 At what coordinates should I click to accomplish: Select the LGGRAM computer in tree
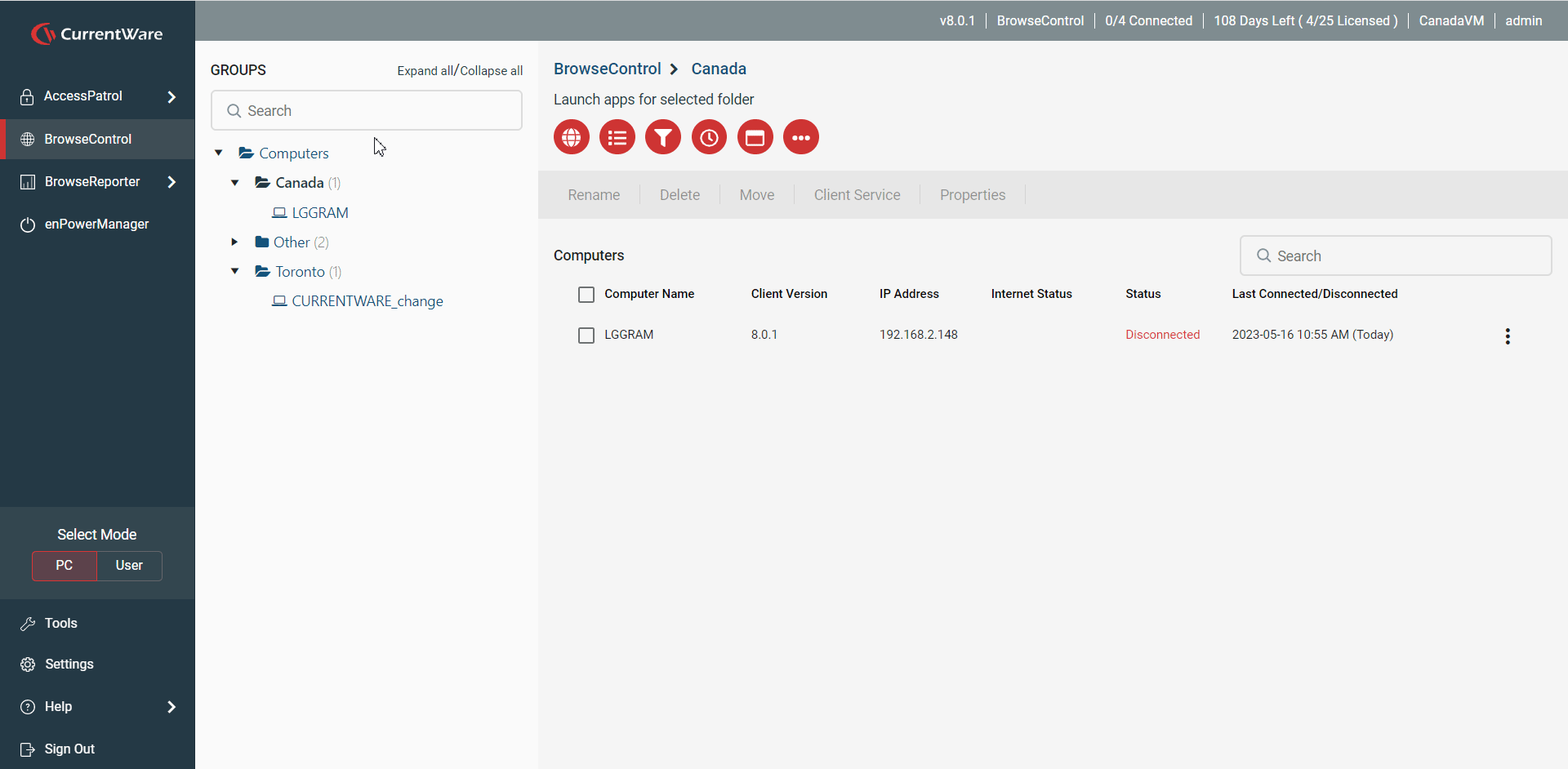click(320, 213)
